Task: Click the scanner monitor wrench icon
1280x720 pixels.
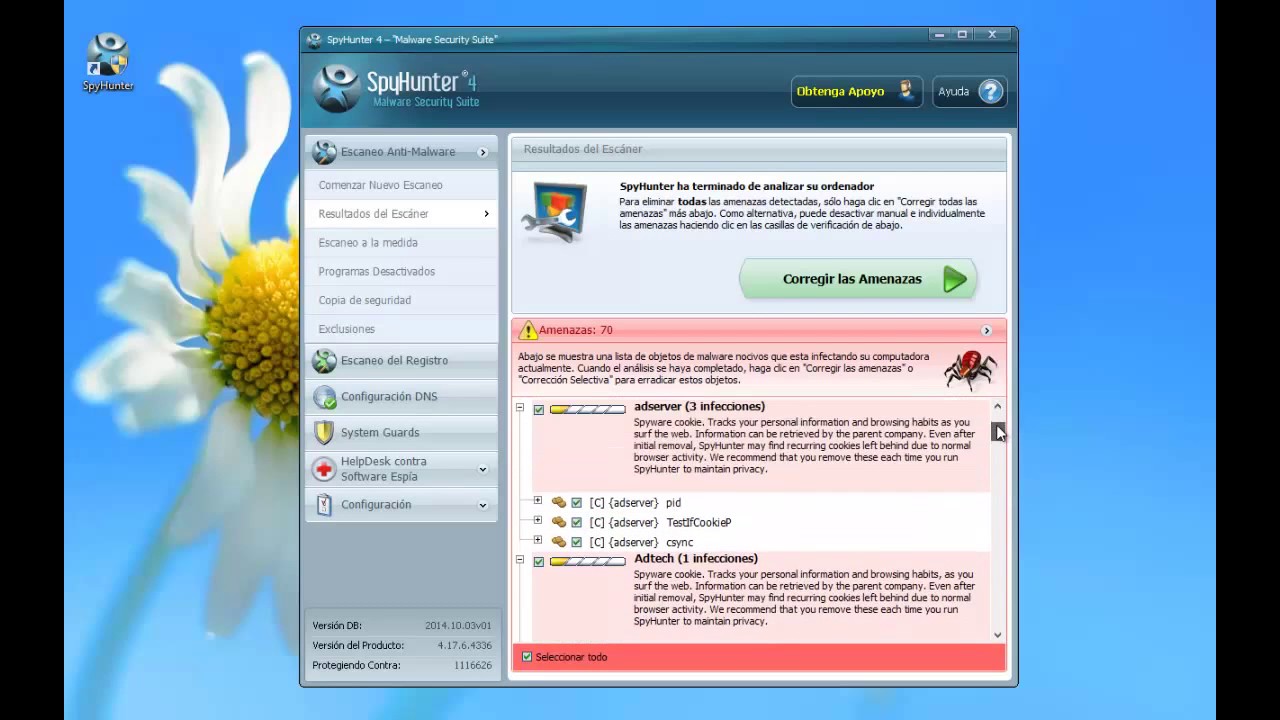Action: pyautogui.click(x=553, y=211)
